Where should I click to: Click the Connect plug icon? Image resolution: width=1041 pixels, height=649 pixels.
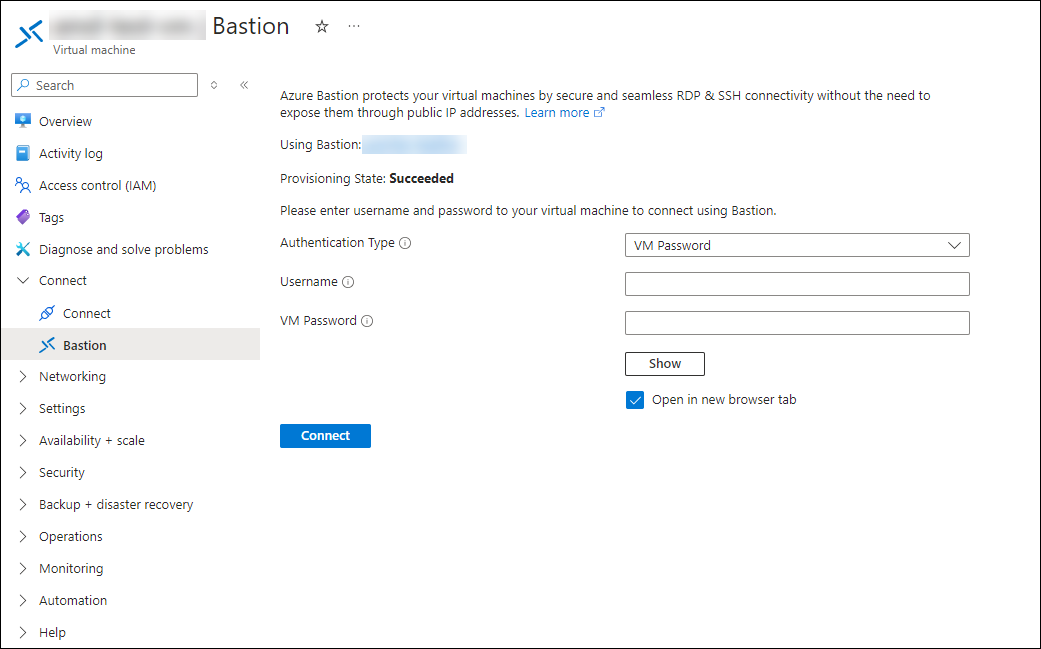click(47, 313)
